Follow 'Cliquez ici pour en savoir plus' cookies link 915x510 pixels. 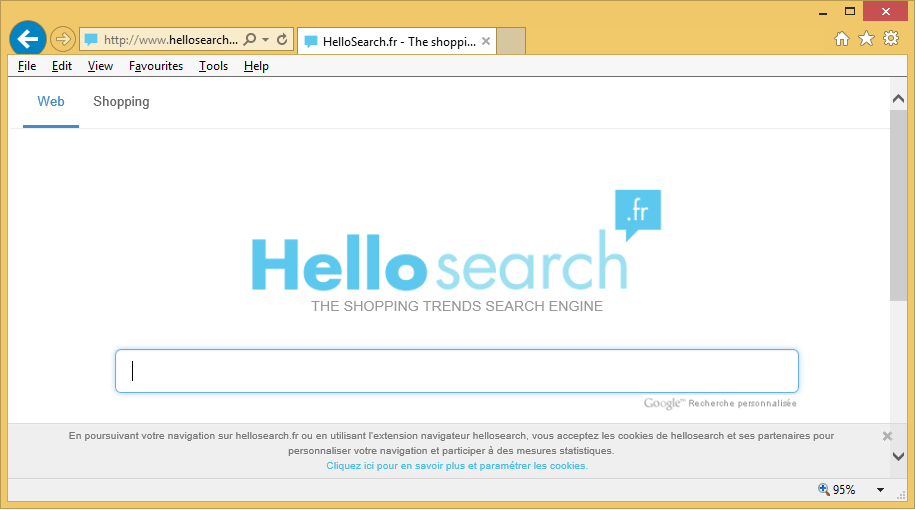click(457, 466)
